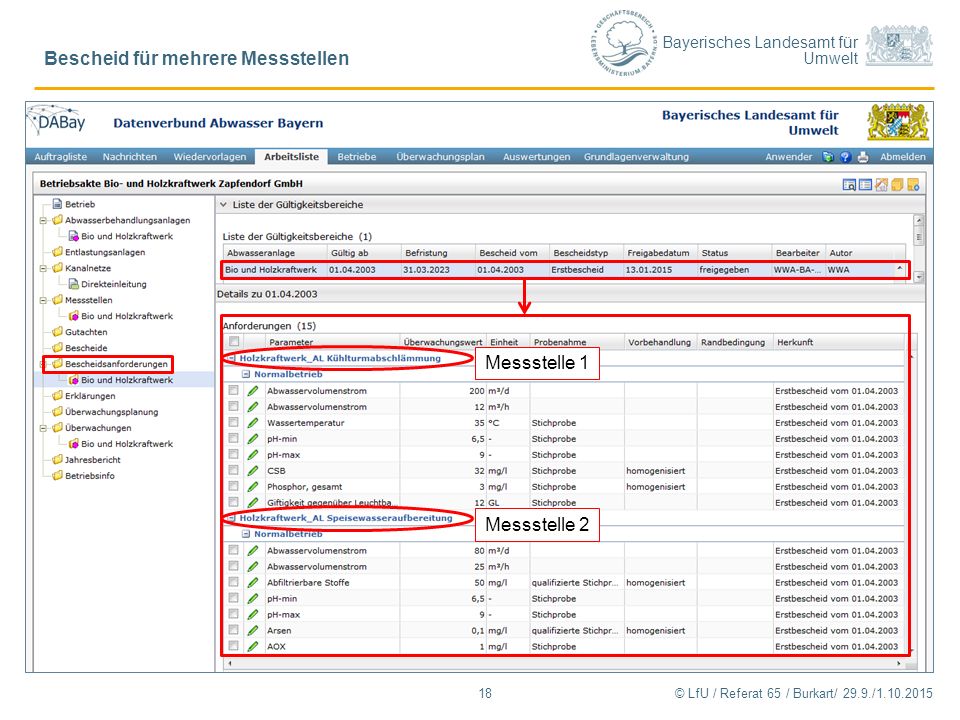The width and height of the screenshot is (960, 720).
Task: Sort by the Herkunft column header
Action: [x=839, y=342]
